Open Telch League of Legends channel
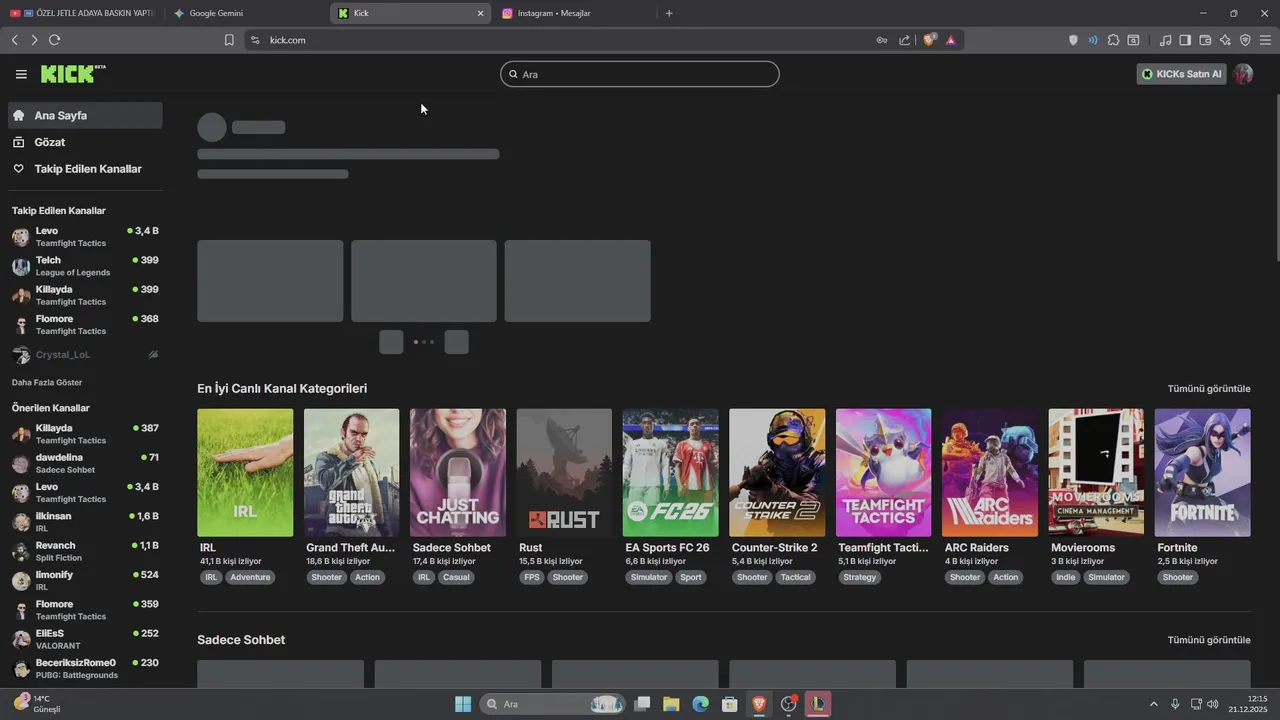 (x=85, y=266)
